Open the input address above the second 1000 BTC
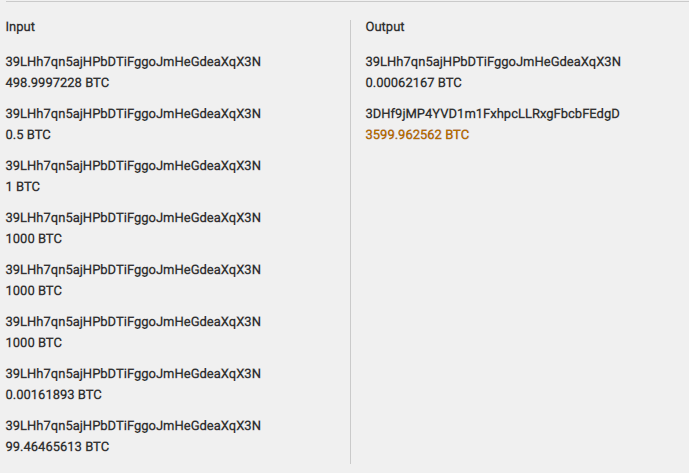689x473 pixels. pyautogui.click(x=133, y=270)
